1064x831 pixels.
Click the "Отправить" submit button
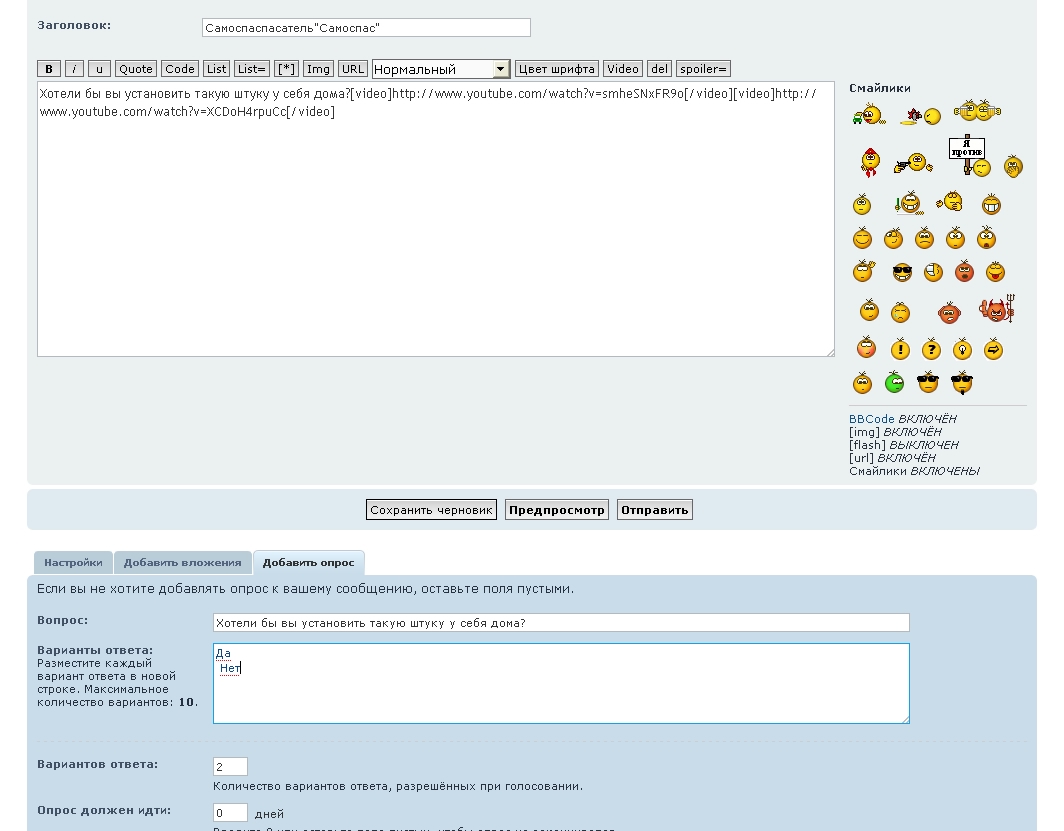pyautogui.click(x=654, y=510)
